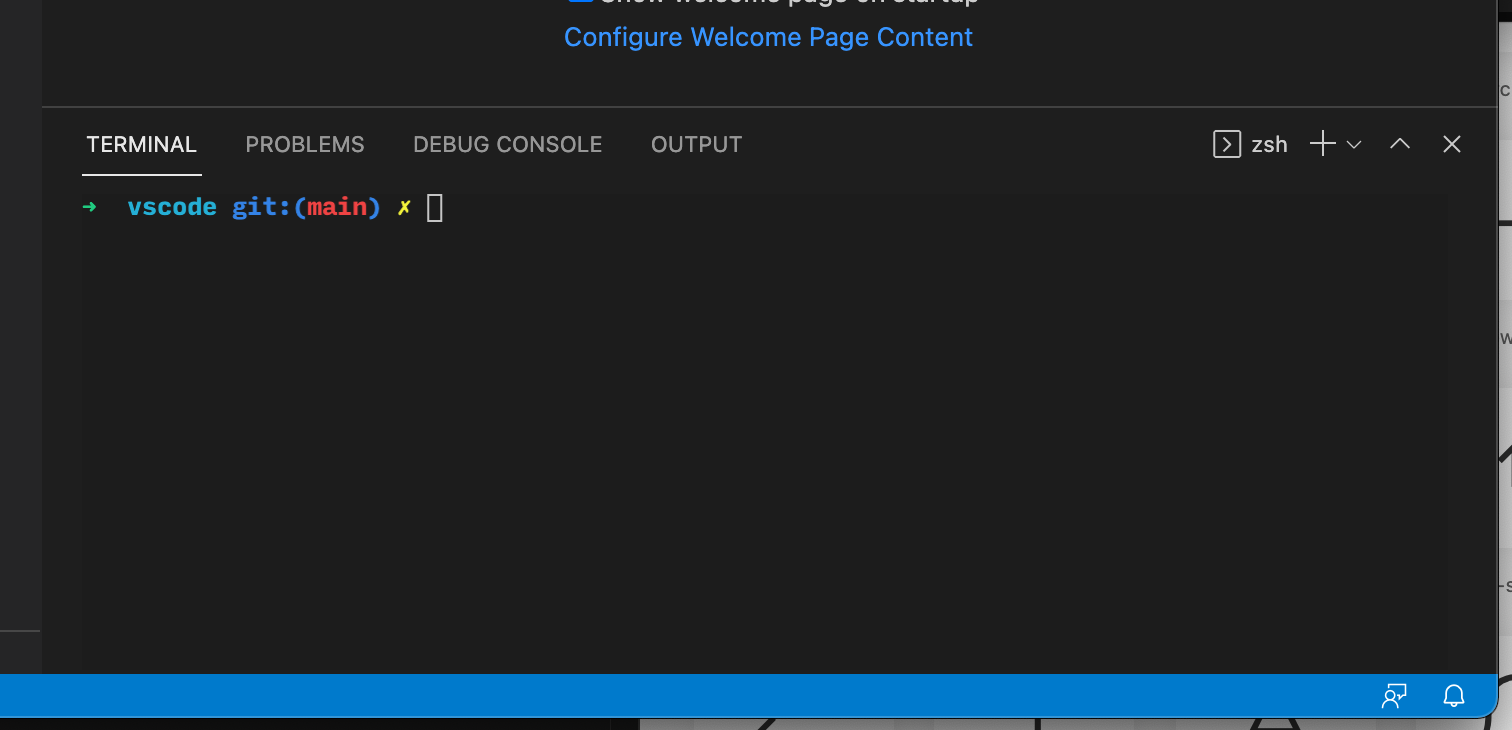This screenshot has height=730, width=1512.
Task: Select the OUTPUT panel tab
Action: click(696, 144)
